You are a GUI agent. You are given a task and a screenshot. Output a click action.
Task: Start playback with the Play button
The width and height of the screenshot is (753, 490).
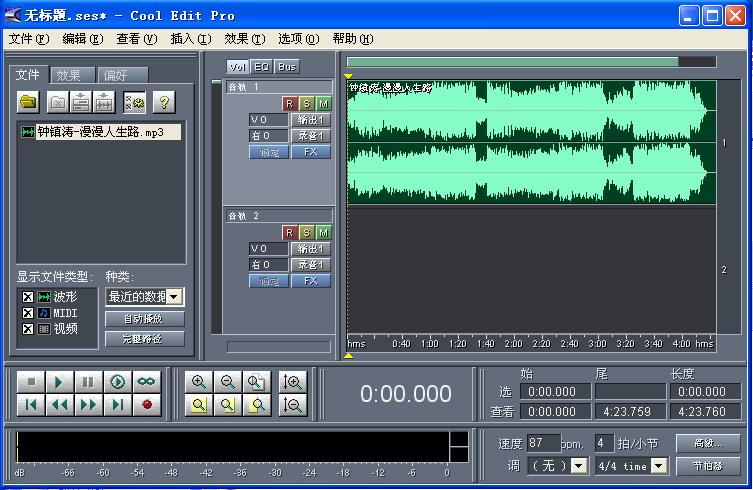[60, 382]
